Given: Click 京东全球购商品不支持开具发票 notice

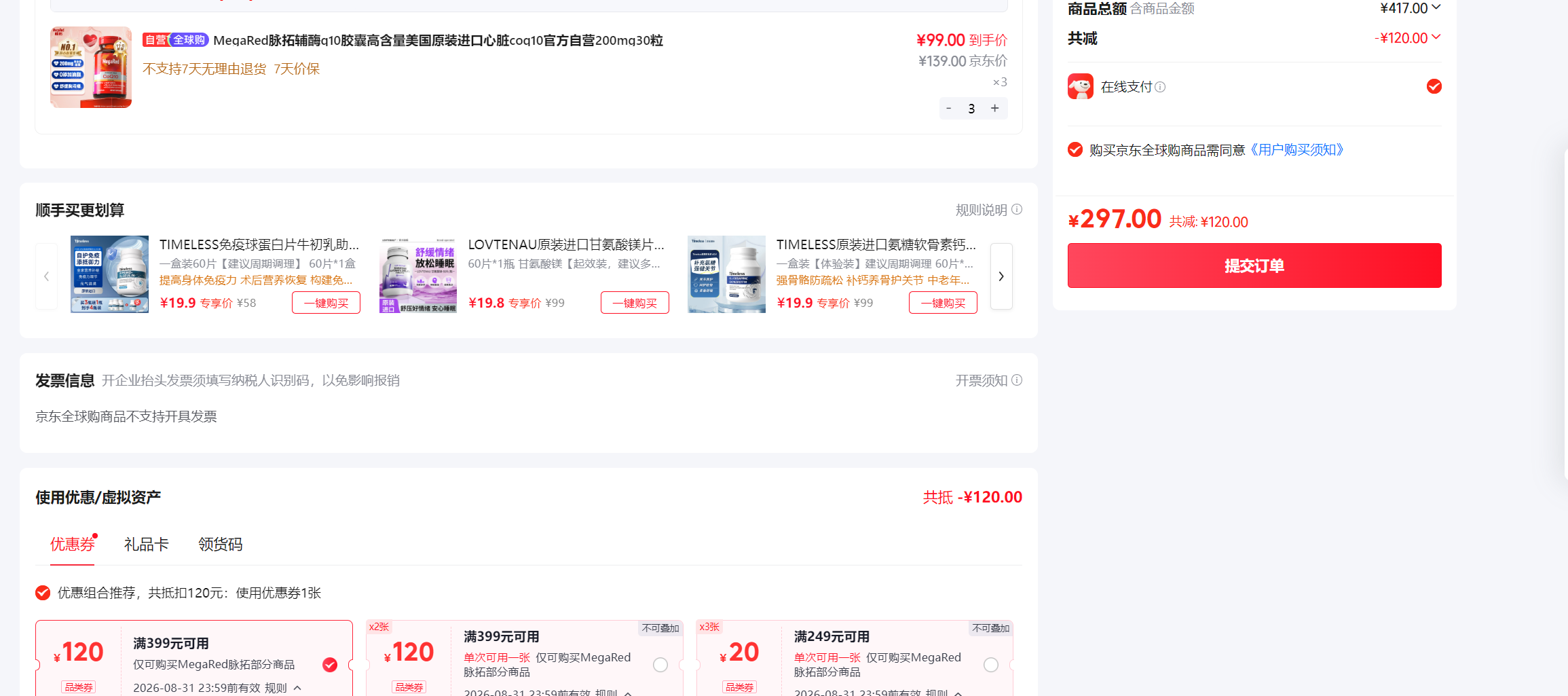Looking at the screenshot, I should 126,416.
